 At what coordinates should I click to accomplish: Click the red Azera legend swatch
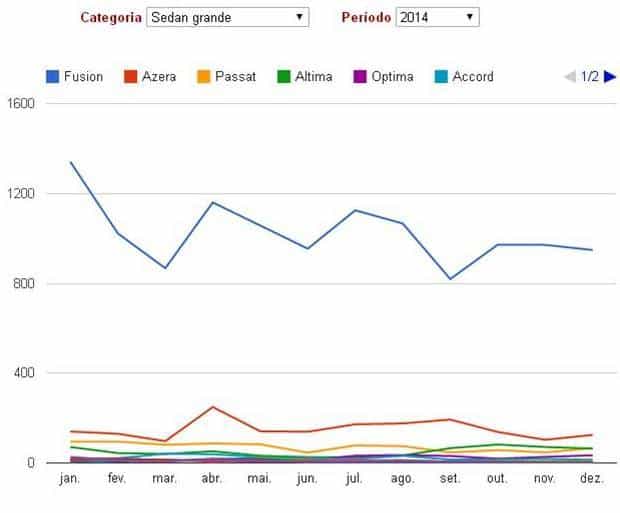pos(130,77)
